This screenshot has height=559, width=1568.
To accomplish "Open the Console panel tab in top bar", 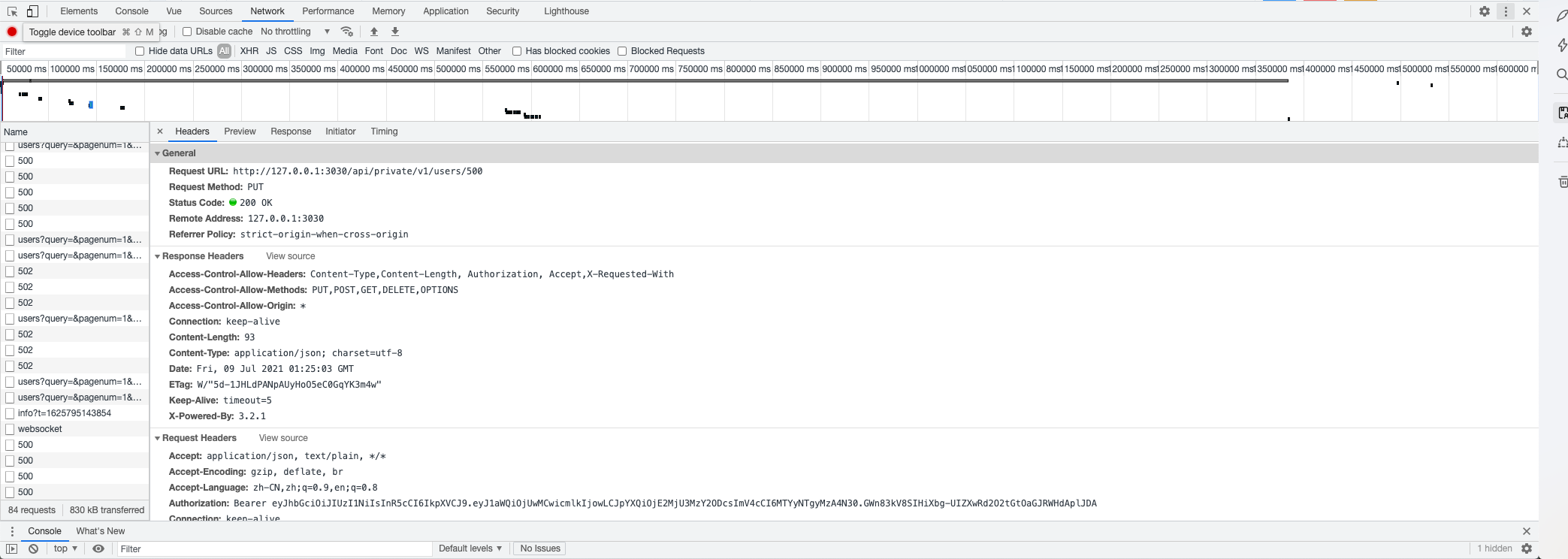I will 131,11.
